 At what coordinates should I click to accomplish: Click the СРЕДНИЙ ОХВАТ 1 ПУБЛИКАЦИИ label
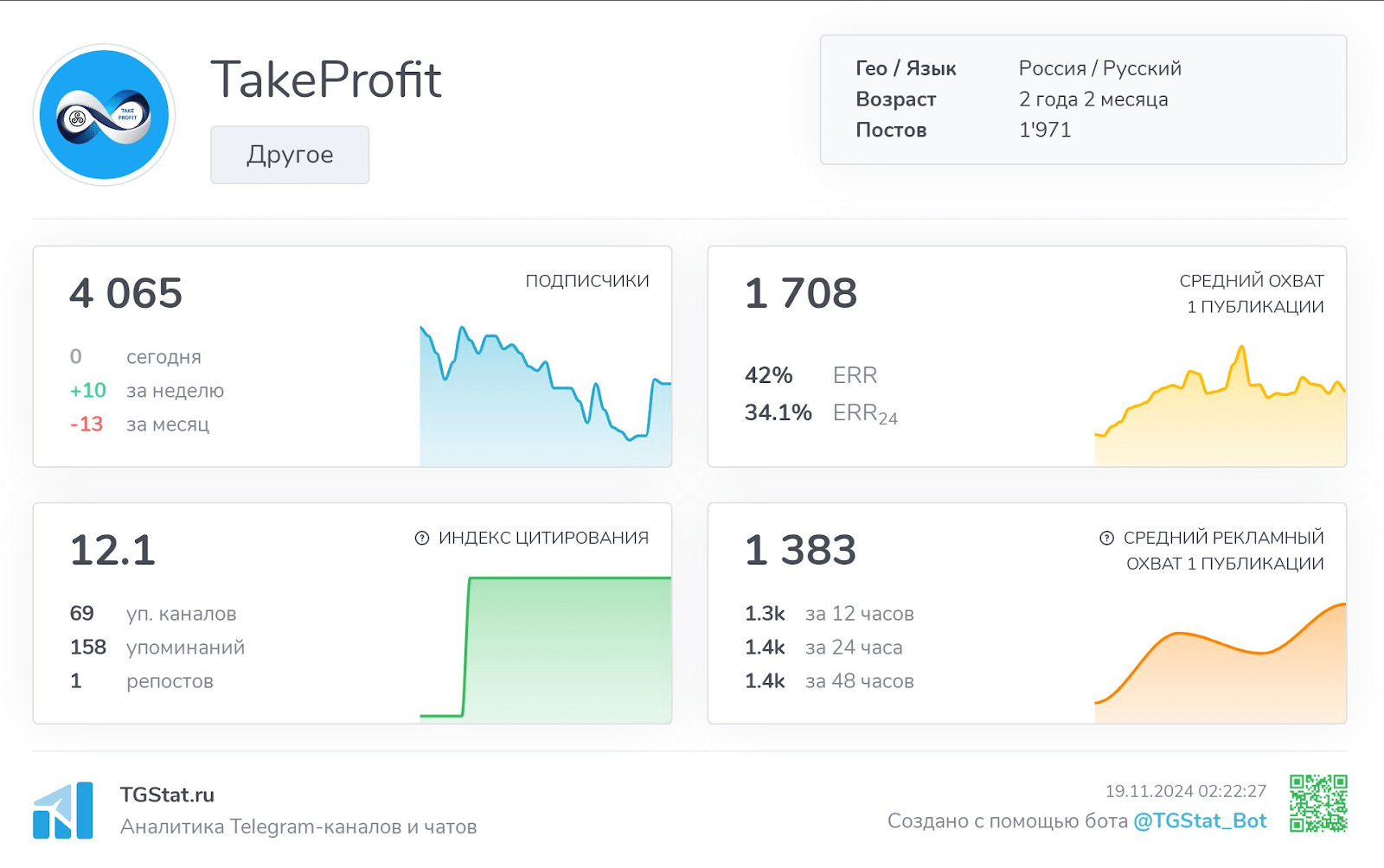pyautogui.click(x=1252, y=294)
